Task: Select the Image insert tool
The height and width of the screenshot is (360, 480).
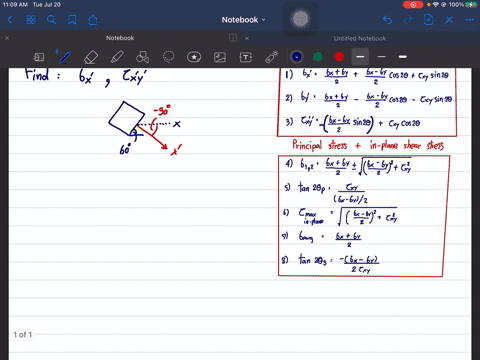Action: [220, 57]
